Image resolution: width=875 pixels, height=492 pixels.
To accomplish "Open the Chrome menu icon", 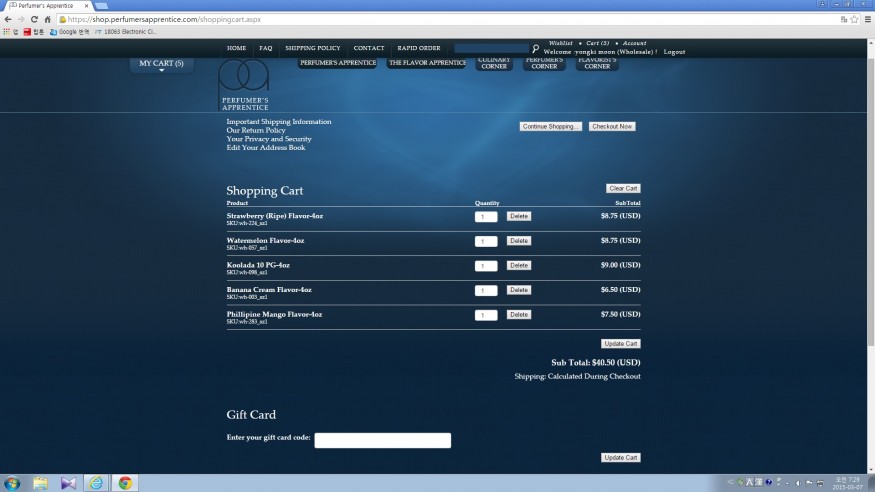I will (x=868, y=19).
